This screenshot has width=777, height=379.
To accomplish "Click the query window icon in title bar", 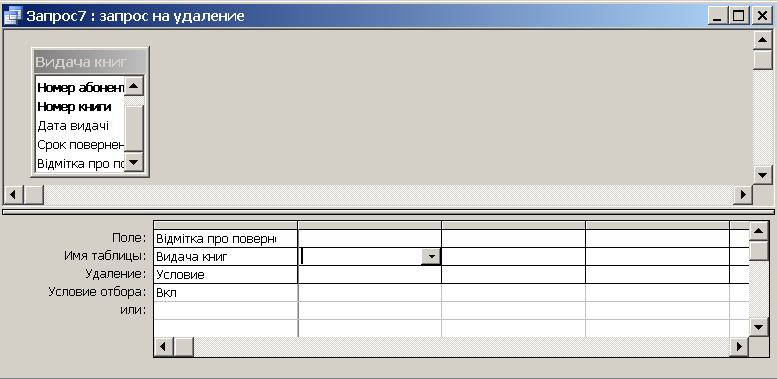I will point(12,16).
